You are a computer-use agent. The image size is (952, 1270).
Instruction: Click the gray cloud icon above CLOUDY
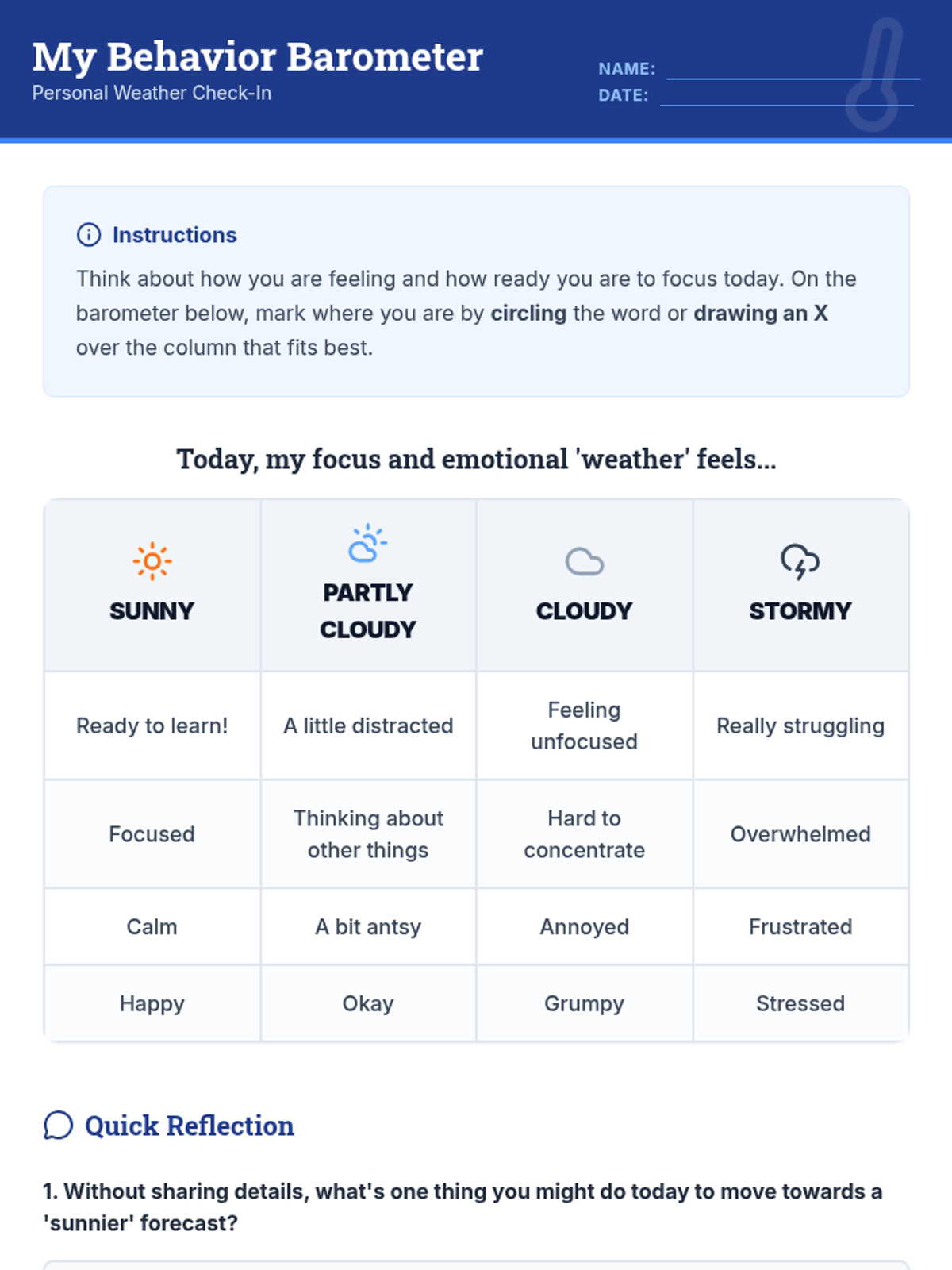pos(584,562)
